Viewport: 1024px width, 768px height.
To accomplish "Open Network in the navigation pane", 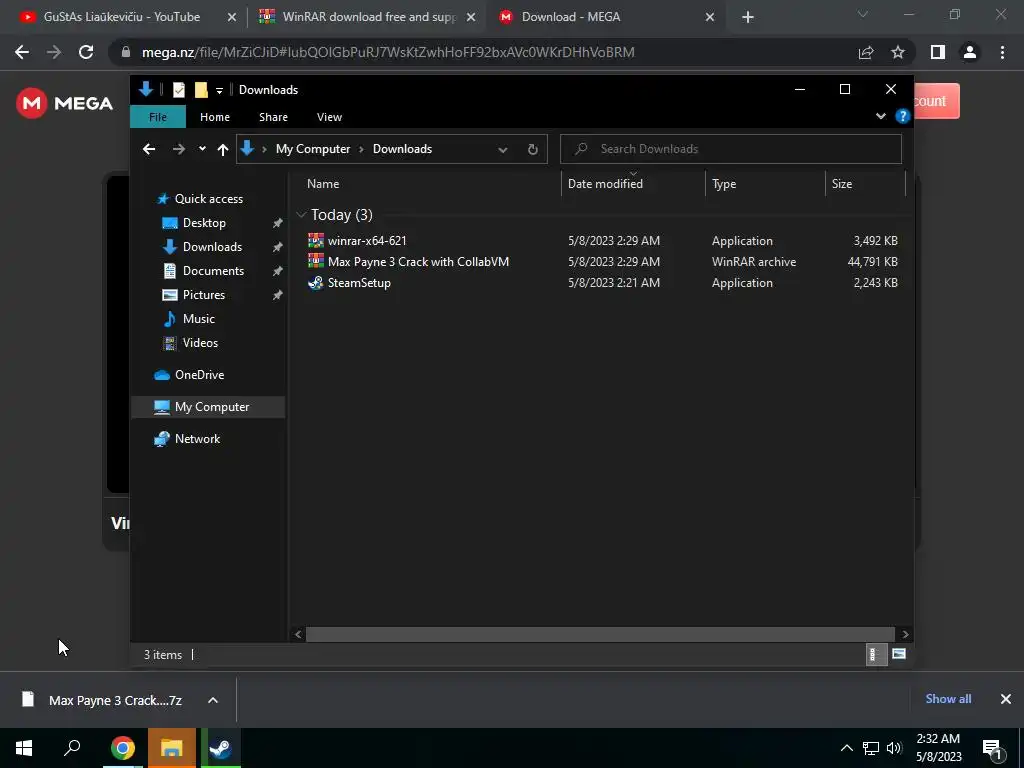I will (x=197, y=439).
